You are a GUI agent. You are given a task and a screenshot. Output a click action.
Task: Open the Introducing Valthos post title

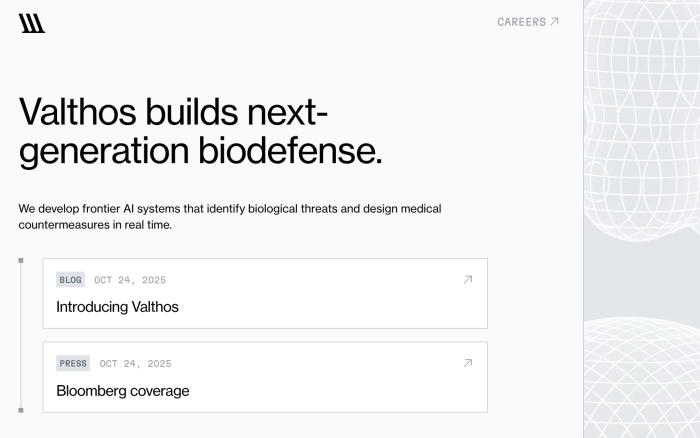(x=117, y=307)
